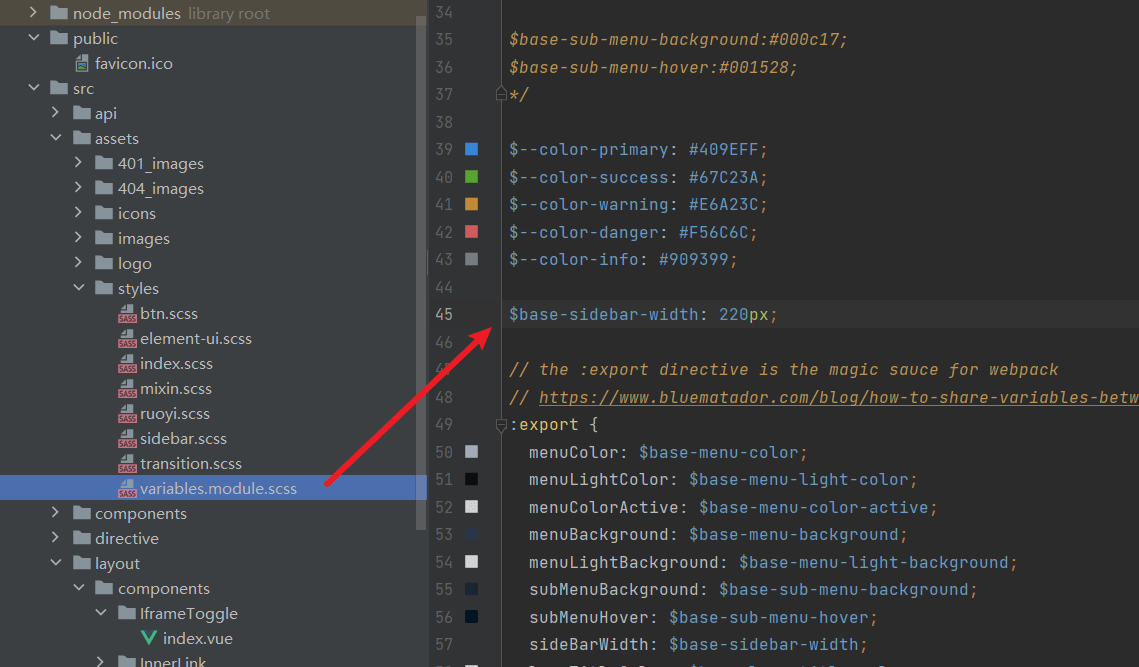Open the red color-danger gutter swatch
This screenshot has width=1139, height=667.
471,232
